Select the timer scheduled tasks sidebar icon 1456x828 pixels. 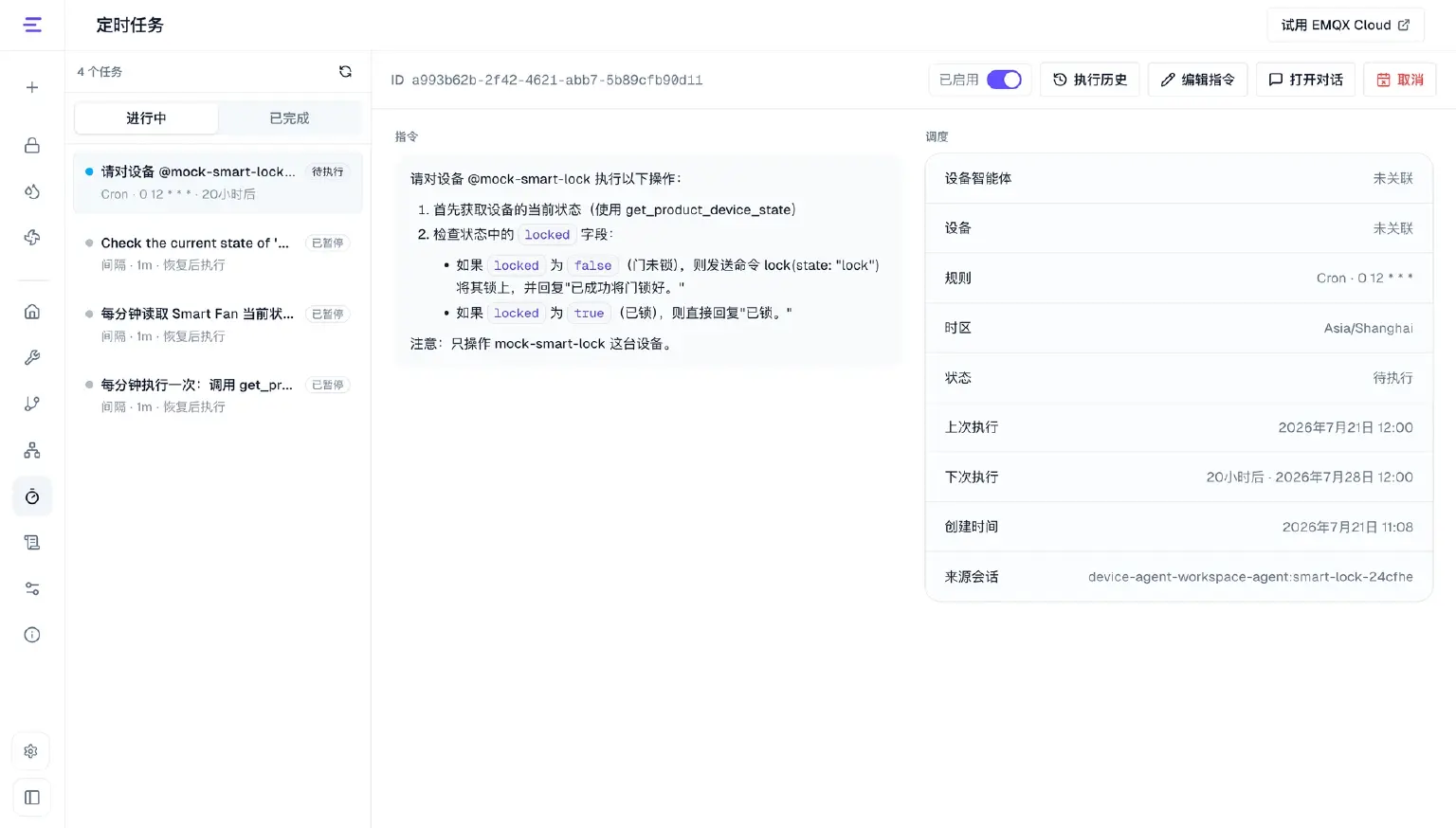[32, 496]
